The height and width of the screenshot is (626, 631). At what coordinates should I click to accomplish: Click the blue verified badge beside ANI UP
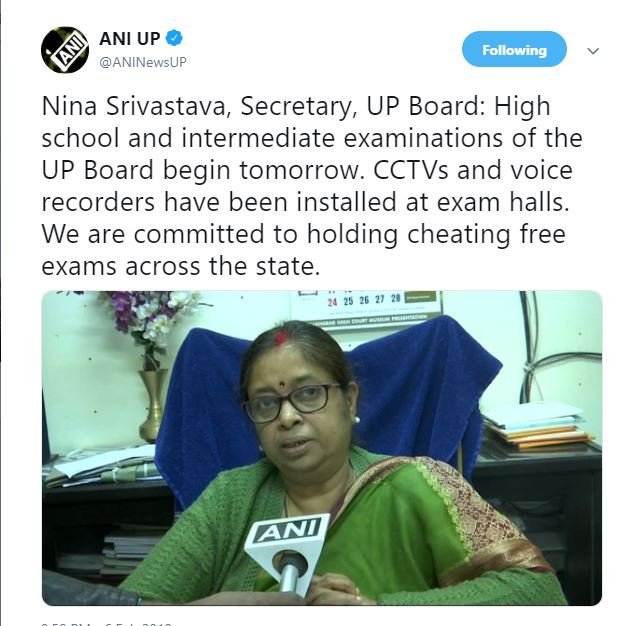pos(174,38)
